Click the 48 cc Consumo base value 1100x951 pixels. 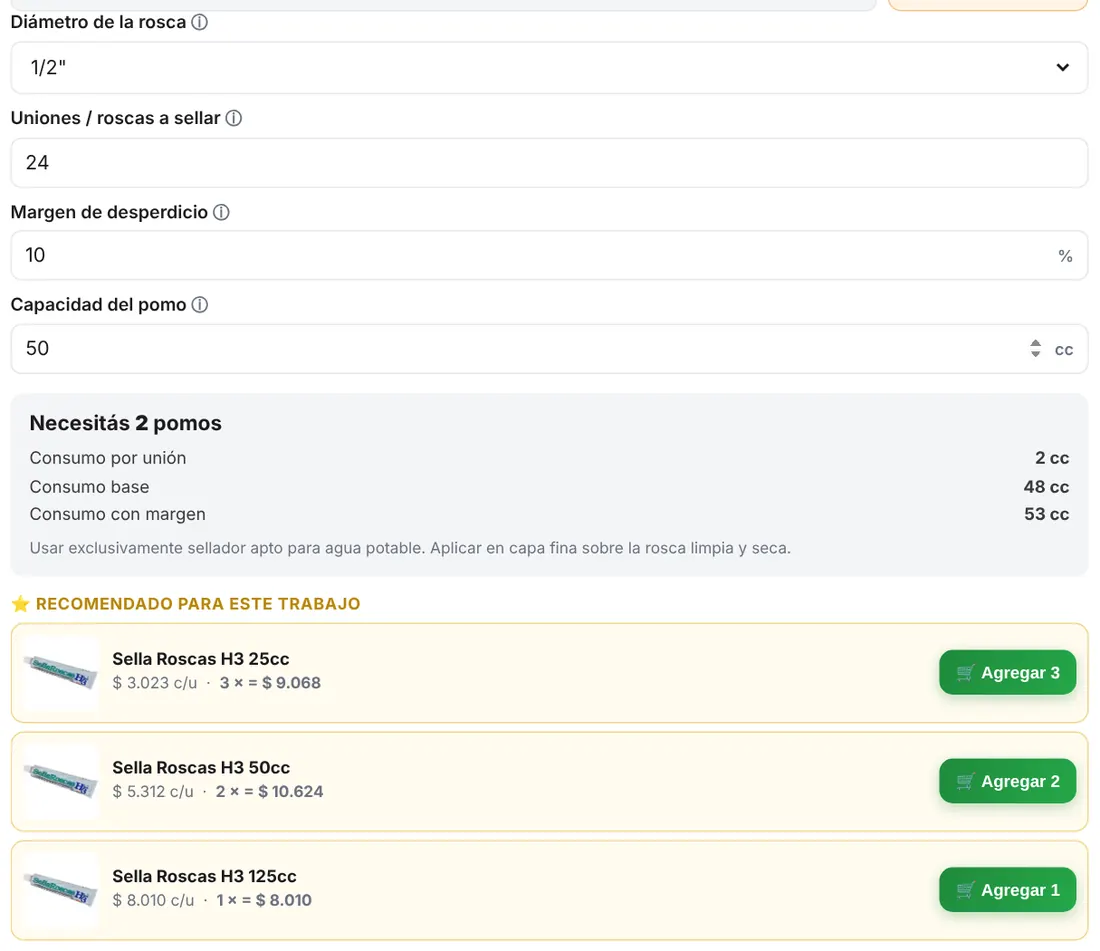click(x=1046, y=487)
